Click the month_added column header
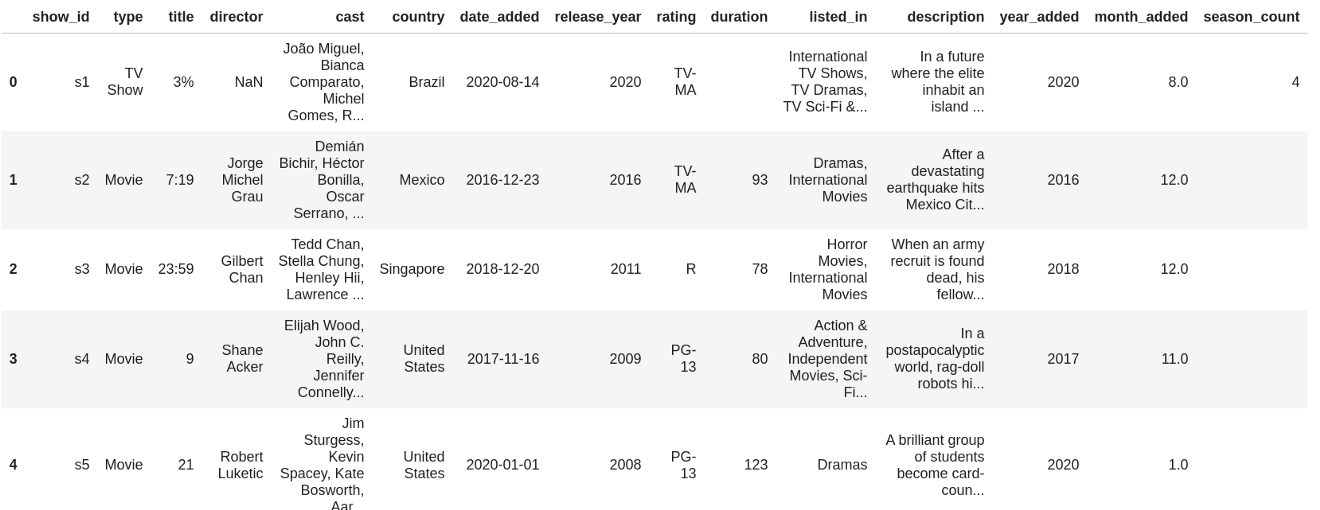The height and width of the screenshot is (510, 1320). point(1141,17)
